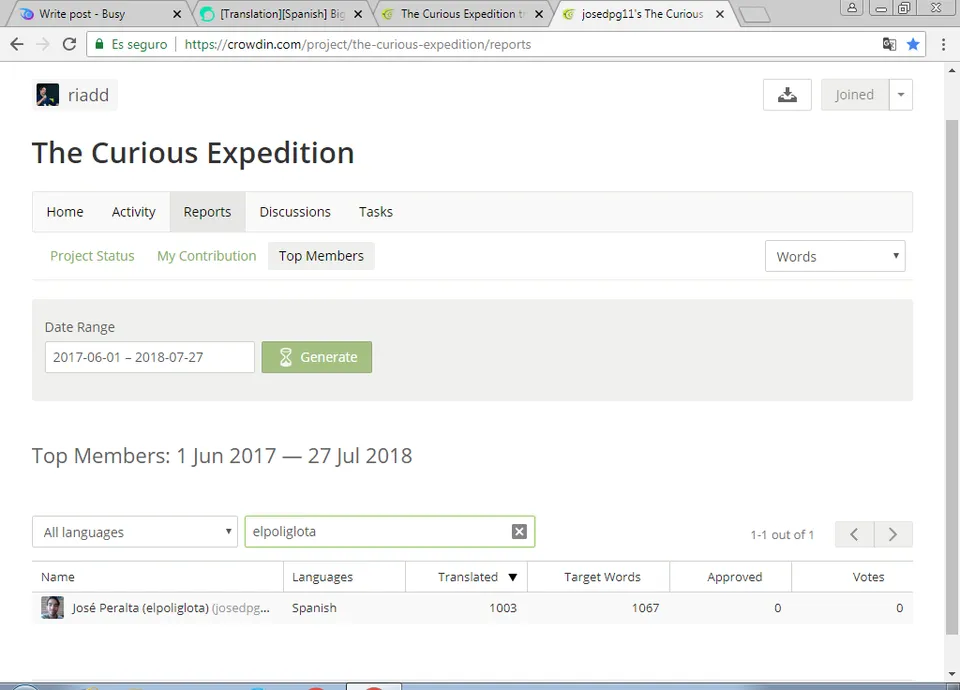The image size is (960, 690).
Task: Click the target words value 1067
Action: point(645,608)
